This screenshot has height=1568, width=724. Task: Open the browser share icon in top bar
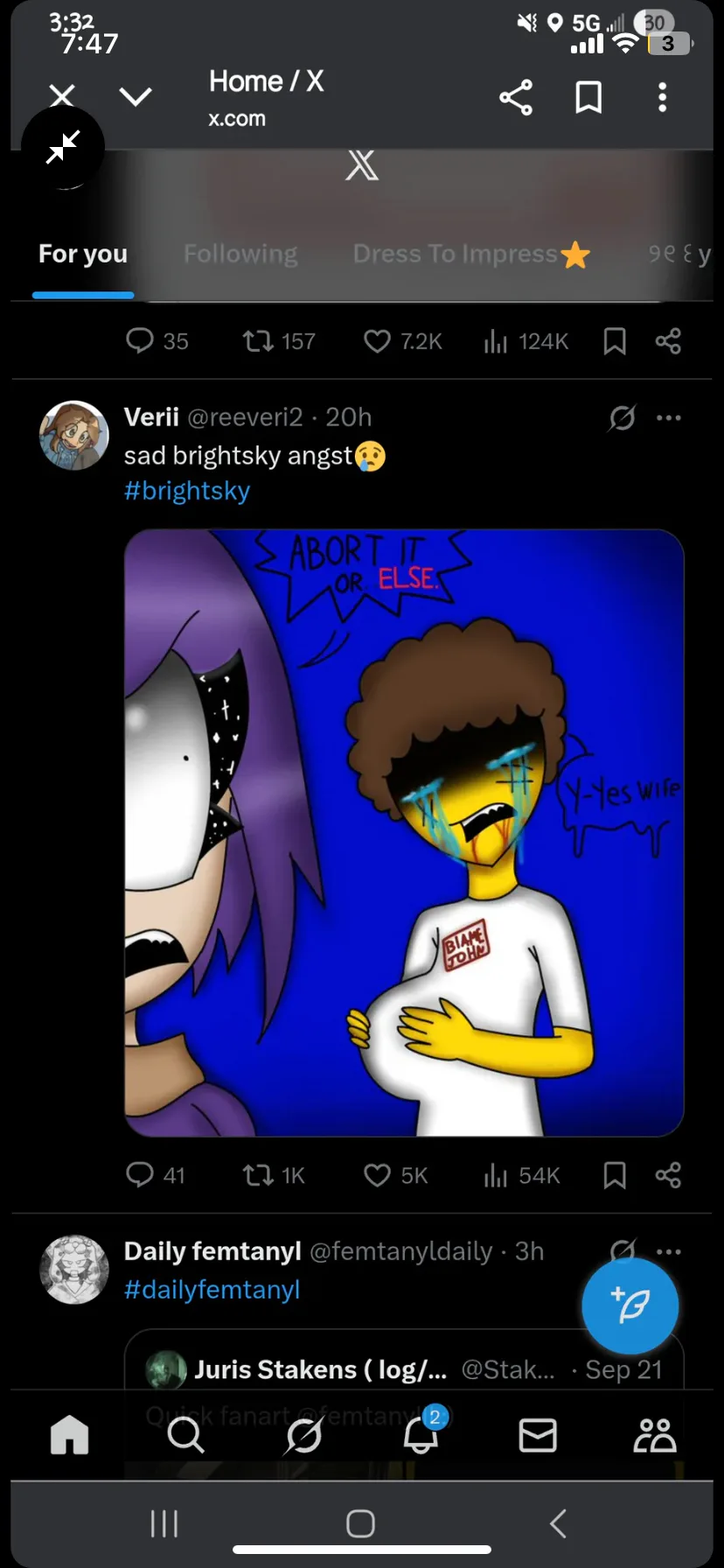pos(516,97)
